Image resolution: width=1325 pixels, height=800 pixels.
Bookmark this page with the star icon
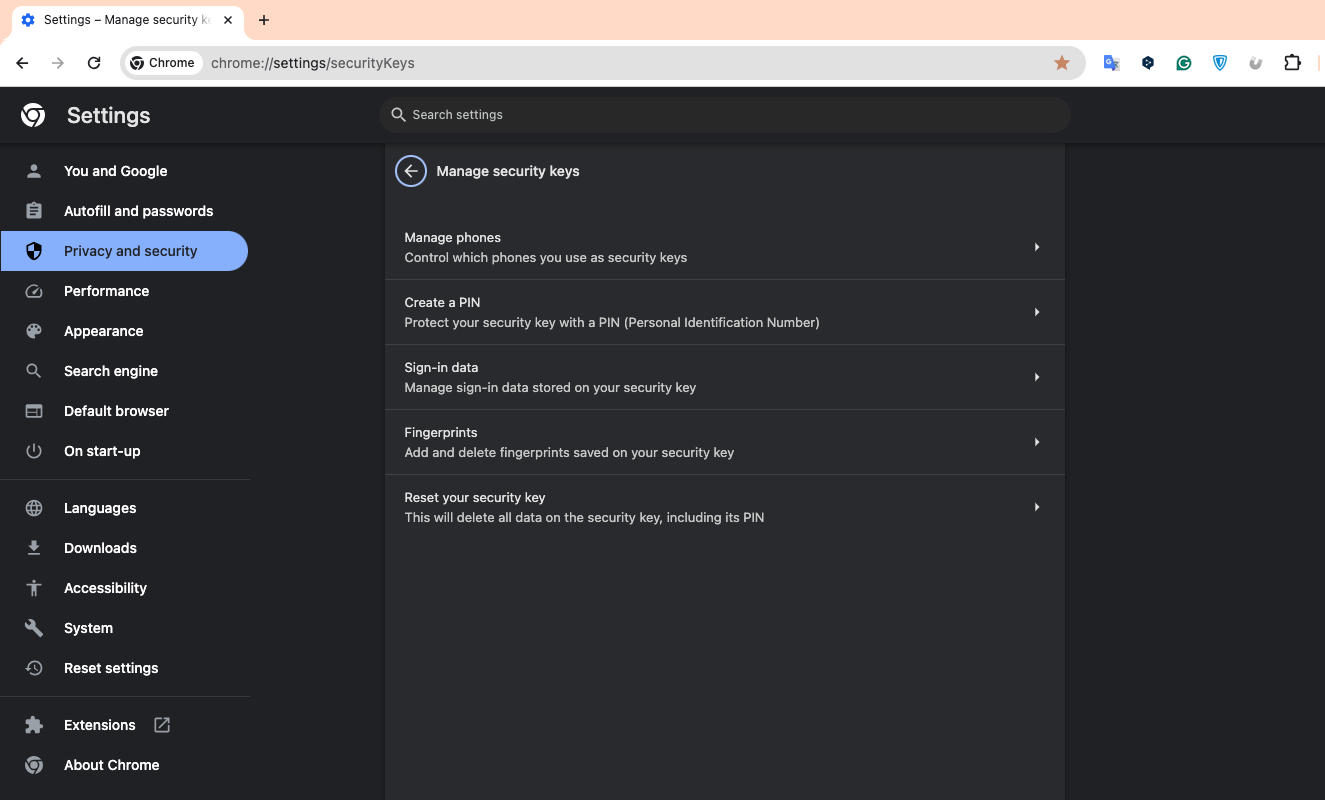pyautogui.click(x=1062, y=63)
